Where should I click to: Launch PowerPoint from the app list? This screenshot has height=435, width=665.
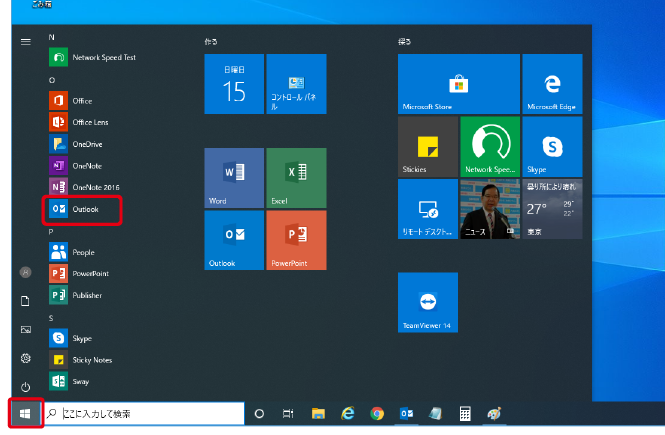[79, 273]
